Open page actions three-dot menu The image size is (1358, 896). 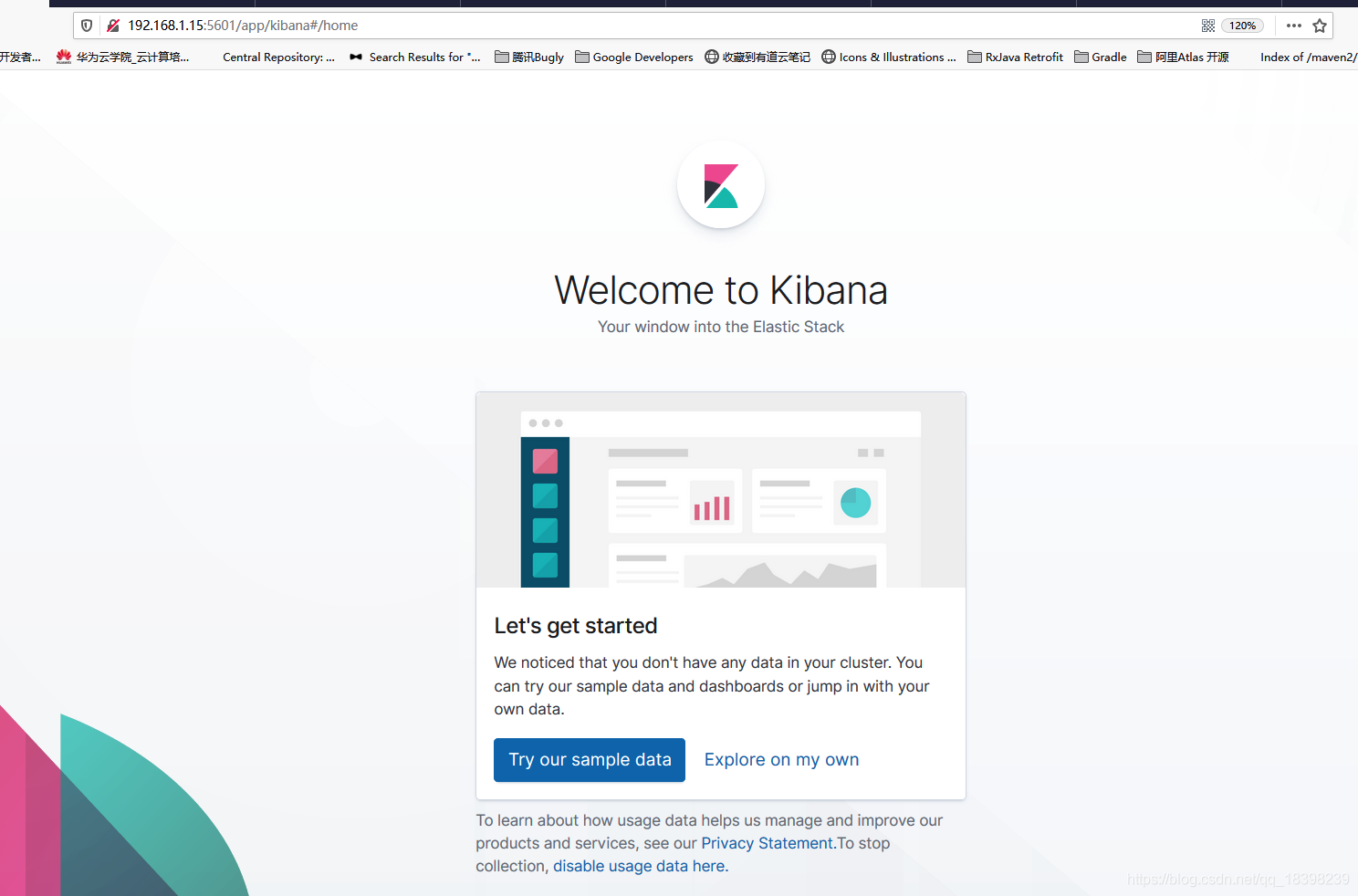coord(1294,26)
